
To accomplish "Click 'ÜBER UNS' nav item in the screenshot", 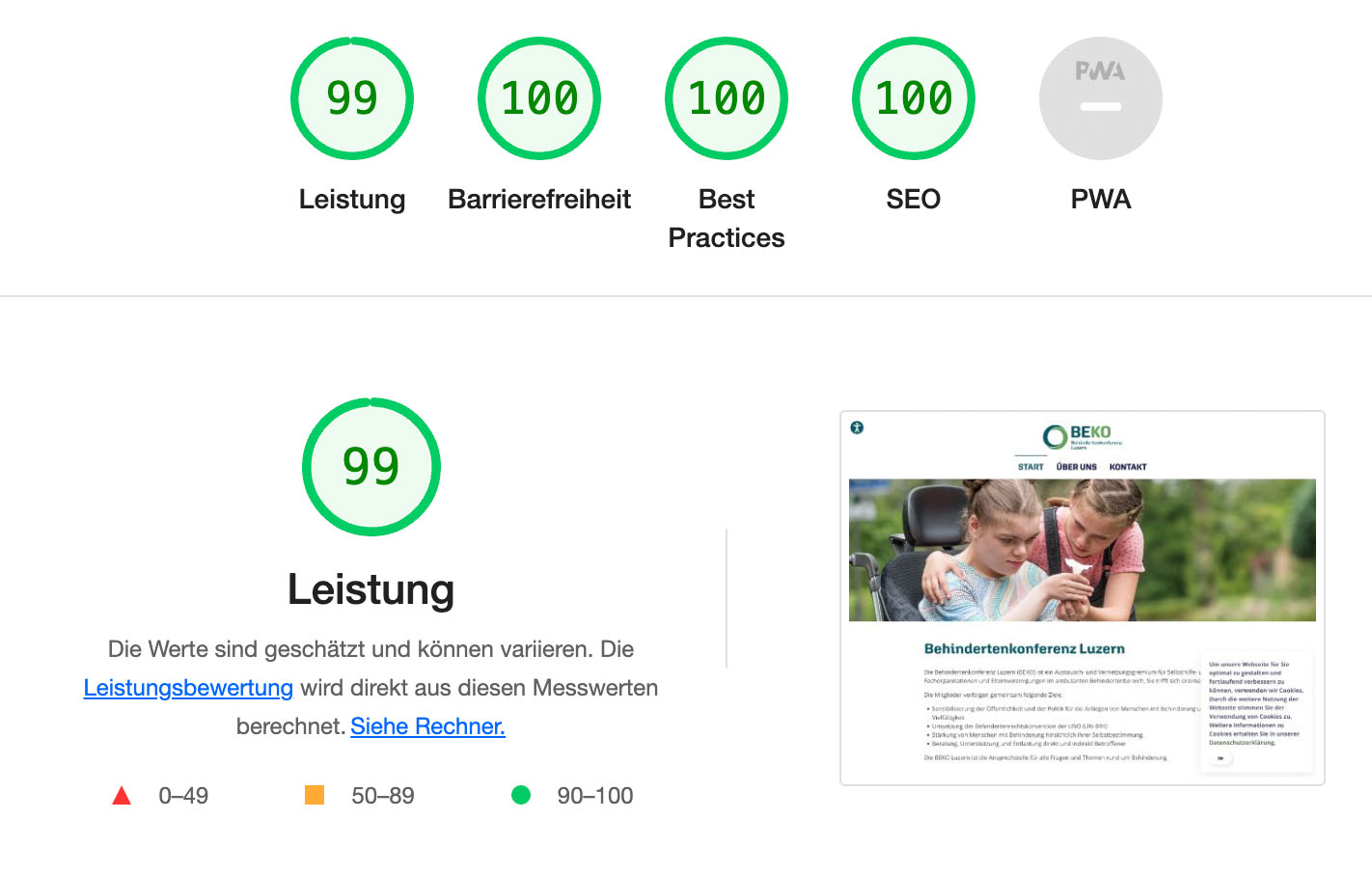I will [x=1077, y=467].
